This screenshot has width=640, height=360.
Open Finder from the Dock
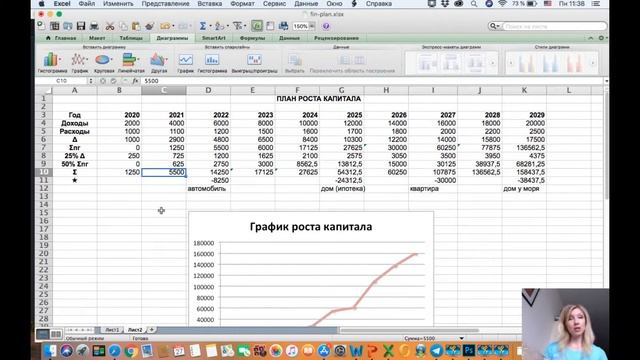click(x=50, y=351)
